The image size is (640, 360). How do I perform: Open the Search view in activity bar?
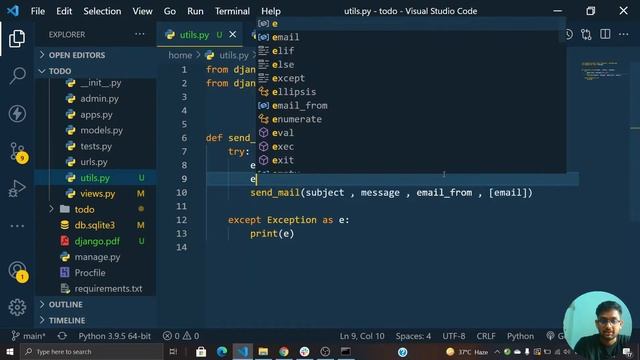point(17,76)
